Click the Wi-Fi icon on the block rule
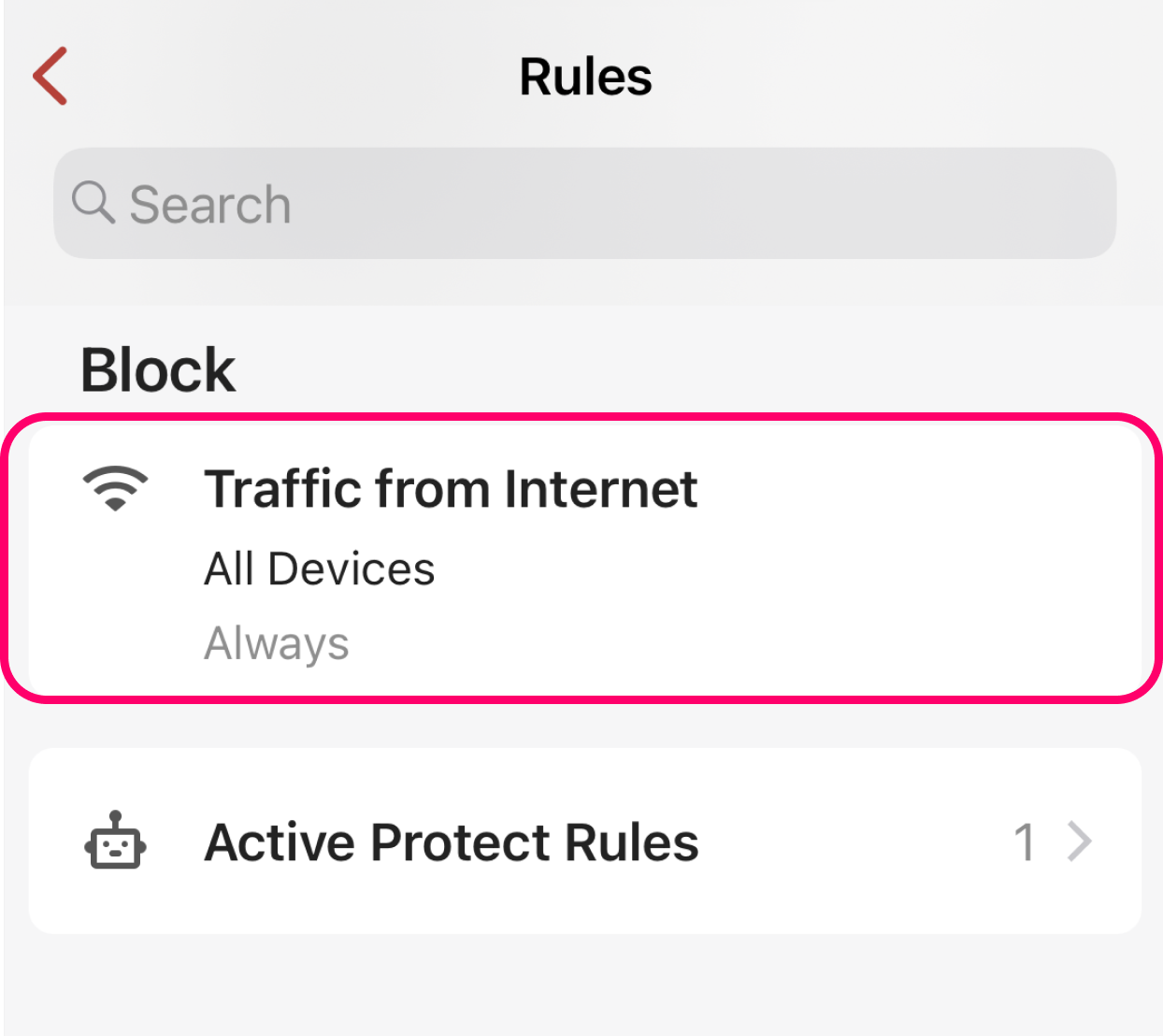 click(x=115, y=488)
